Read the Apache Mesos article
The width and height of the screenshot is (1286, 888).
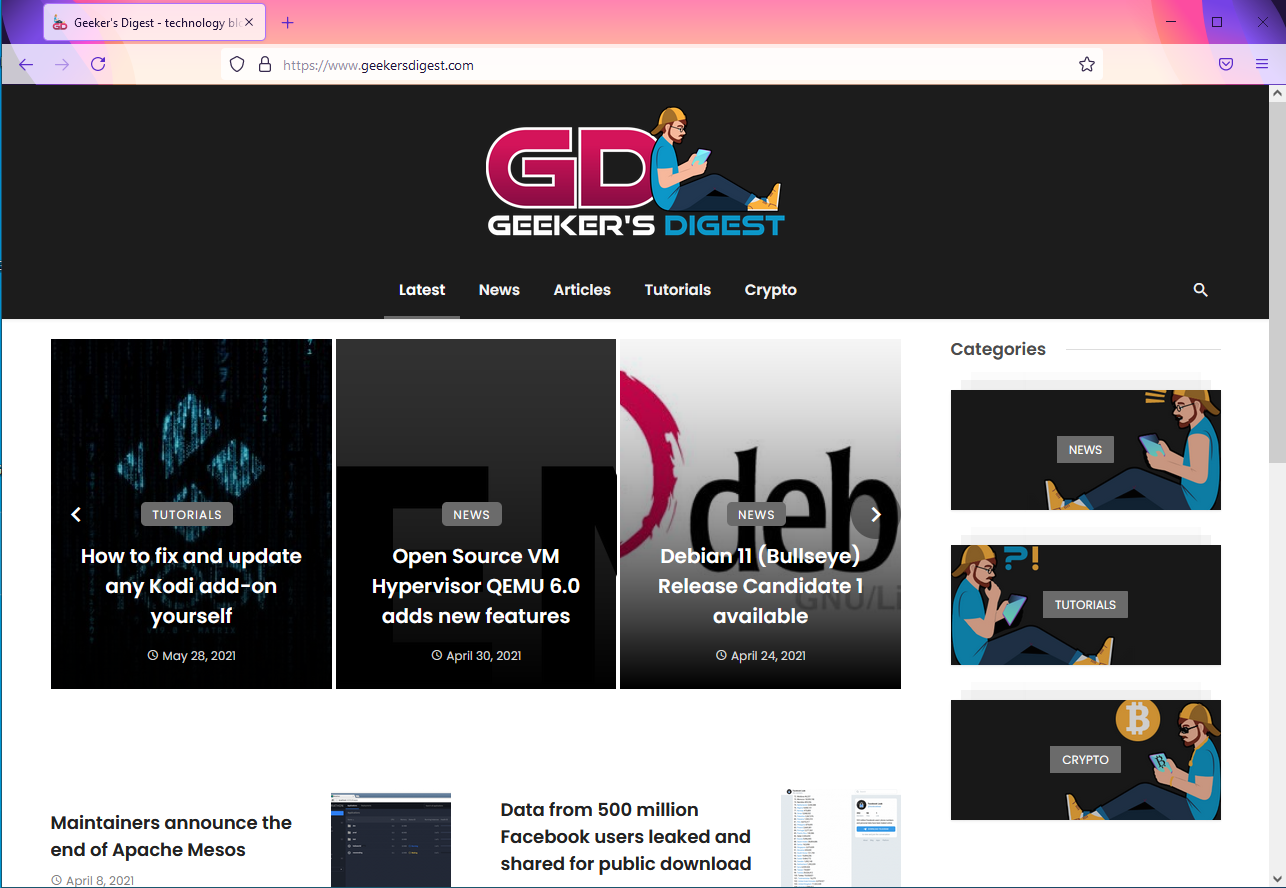pos(171,836)
